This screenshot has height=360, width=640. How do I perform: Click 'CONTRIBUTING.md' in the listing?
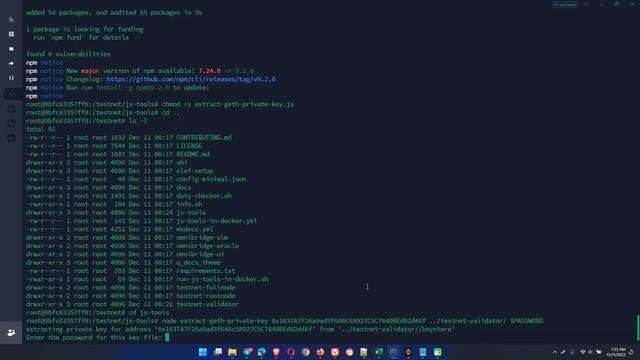pos(204,138)
